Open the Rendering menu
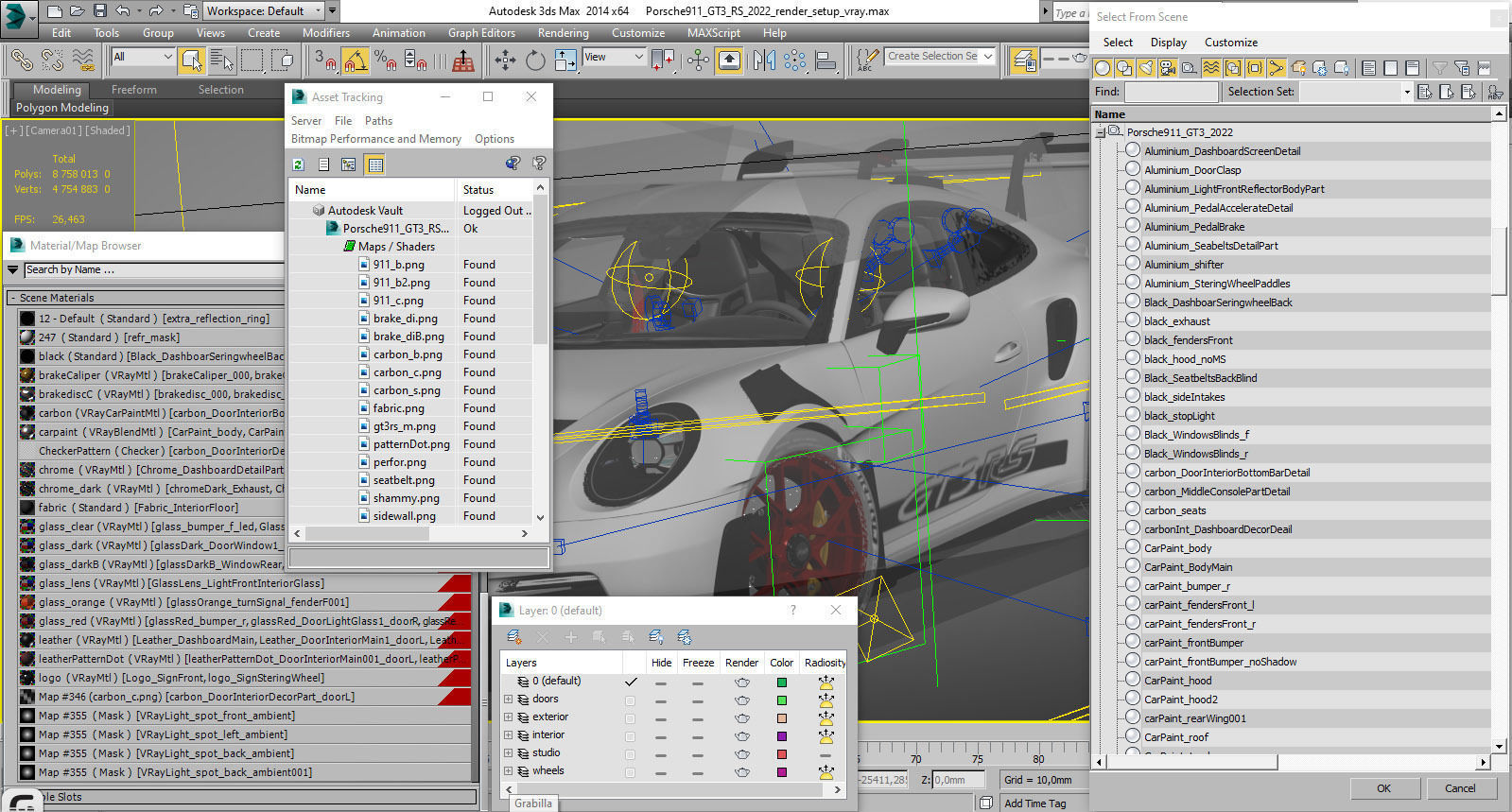 click(x=564, y=32)
